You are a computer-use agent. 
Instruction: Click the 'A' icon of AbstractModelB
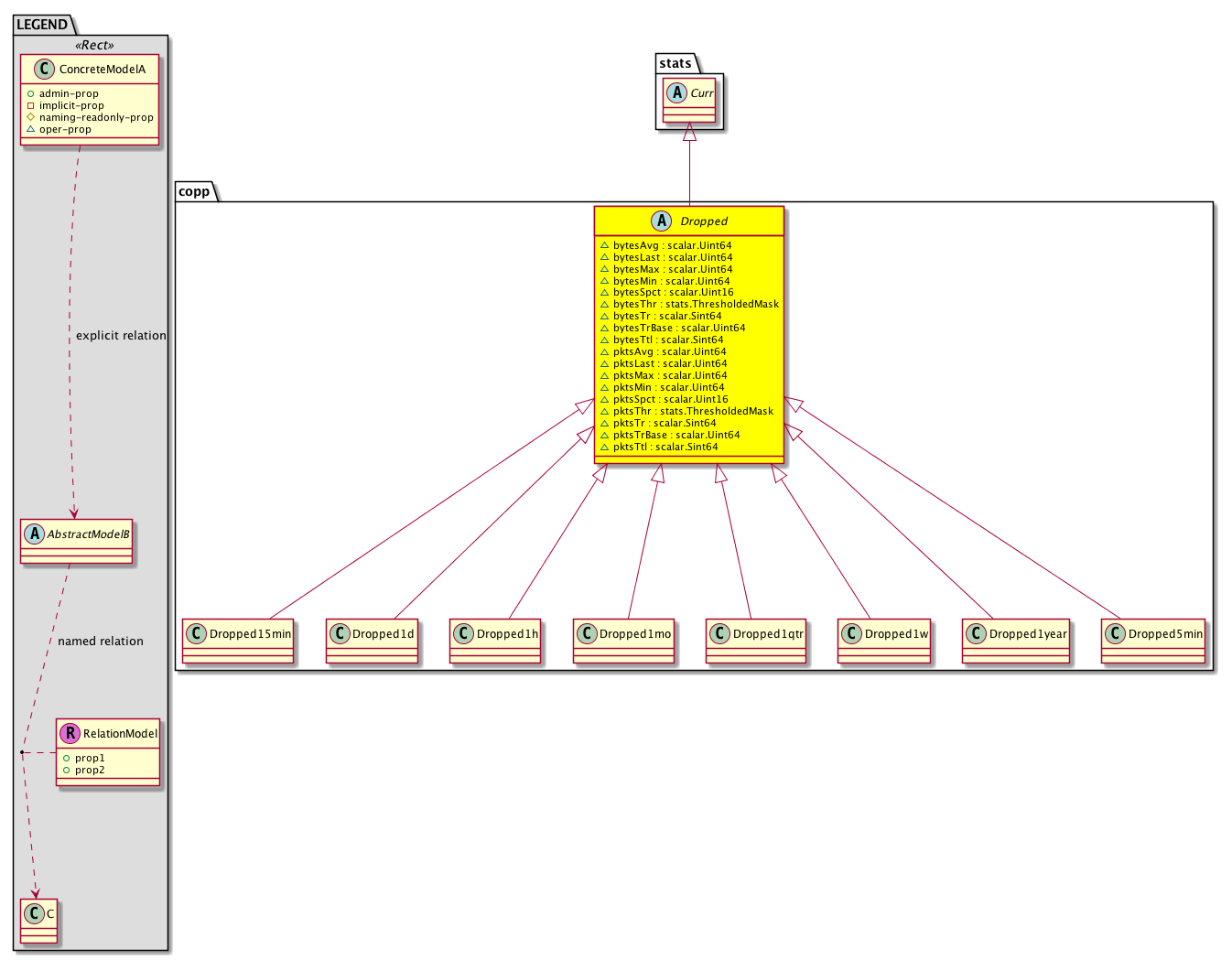(35, 534)
